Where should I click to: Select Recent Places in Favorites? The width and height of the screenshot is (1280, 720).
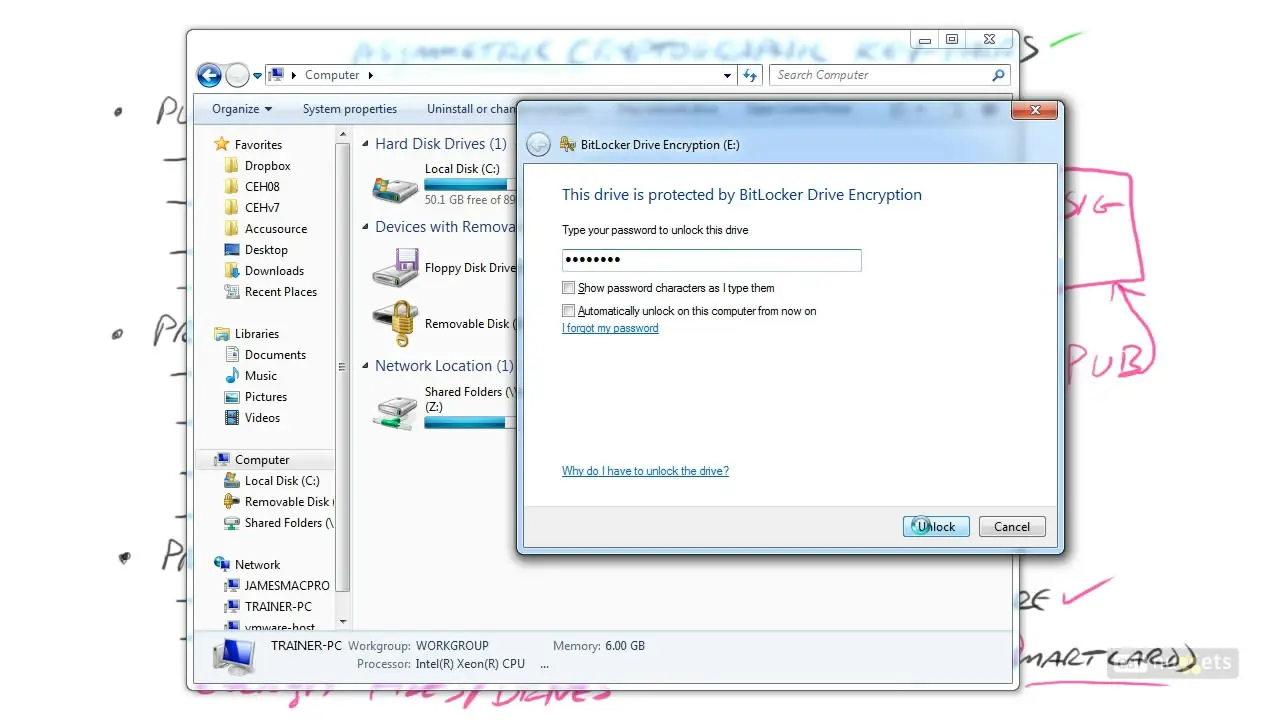(x=280, y=292)
